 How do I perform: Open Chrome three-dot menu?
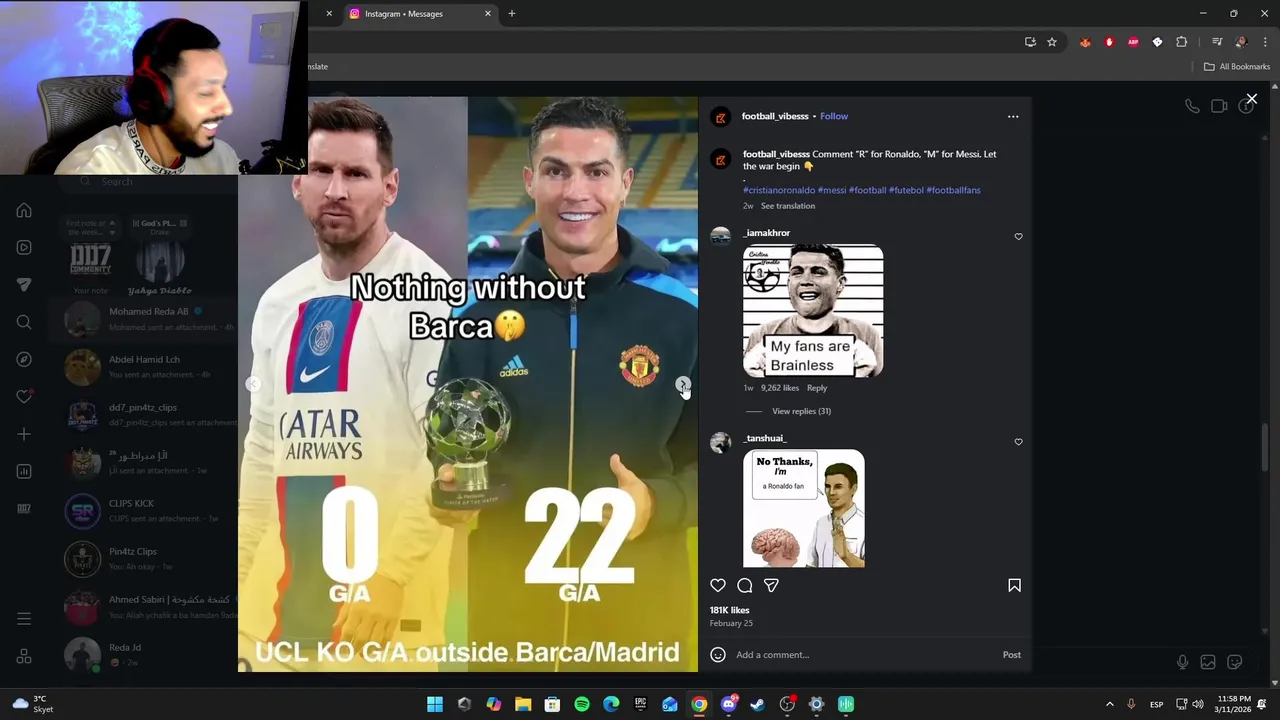1265,42
